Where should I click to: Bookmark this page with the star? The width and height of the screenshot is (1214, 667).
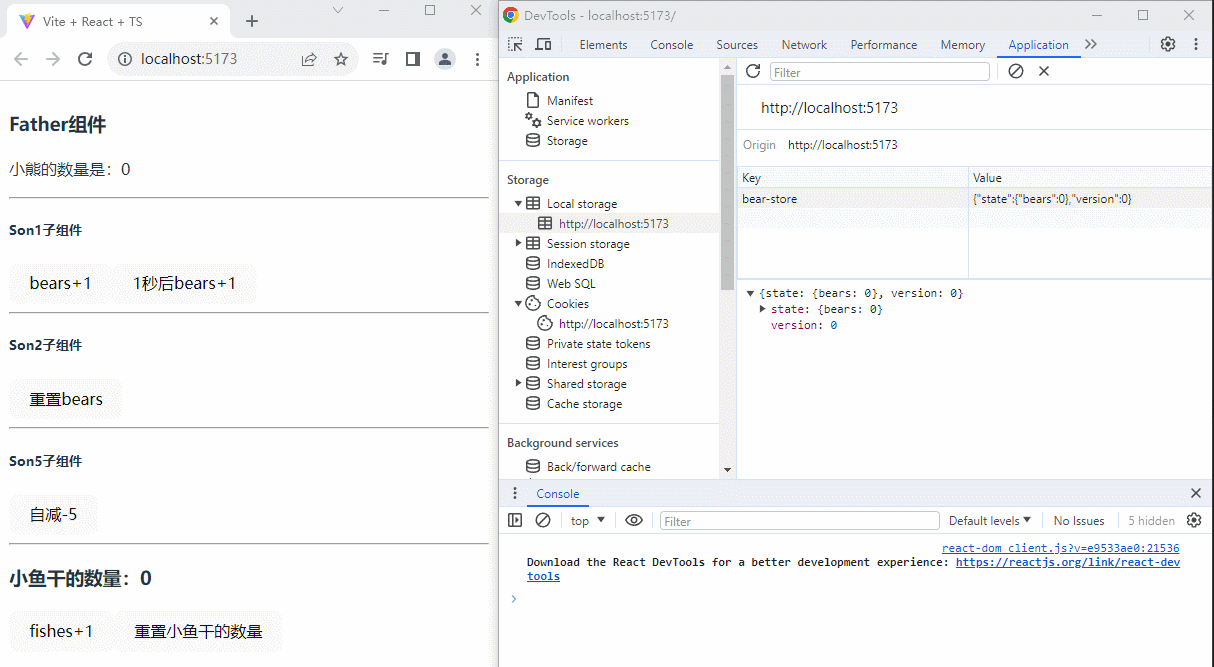(341, 59)
